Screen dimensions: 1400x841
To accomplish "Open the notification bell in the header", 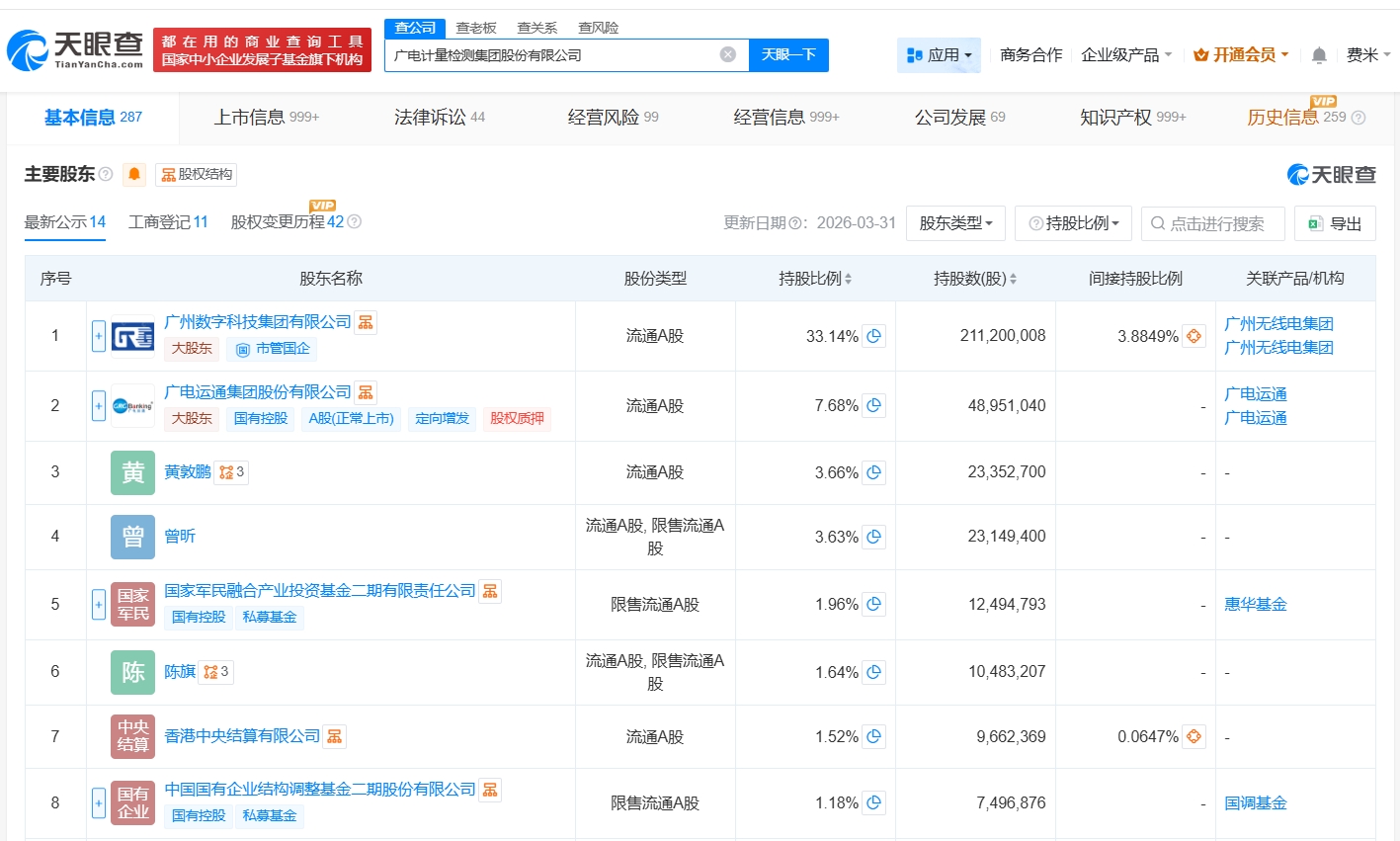I will click(x=1319, y=55).
